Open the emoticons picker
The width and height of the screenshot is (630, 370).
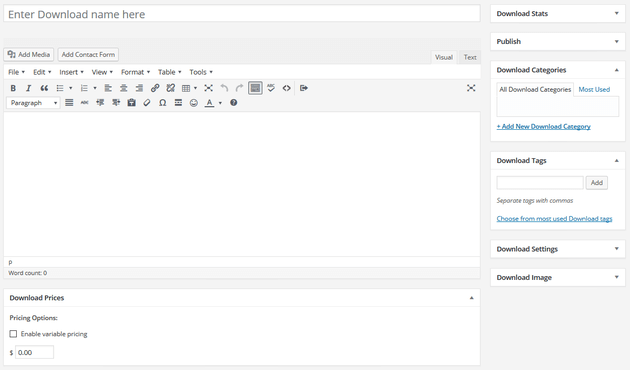click(x=194, y=103)
